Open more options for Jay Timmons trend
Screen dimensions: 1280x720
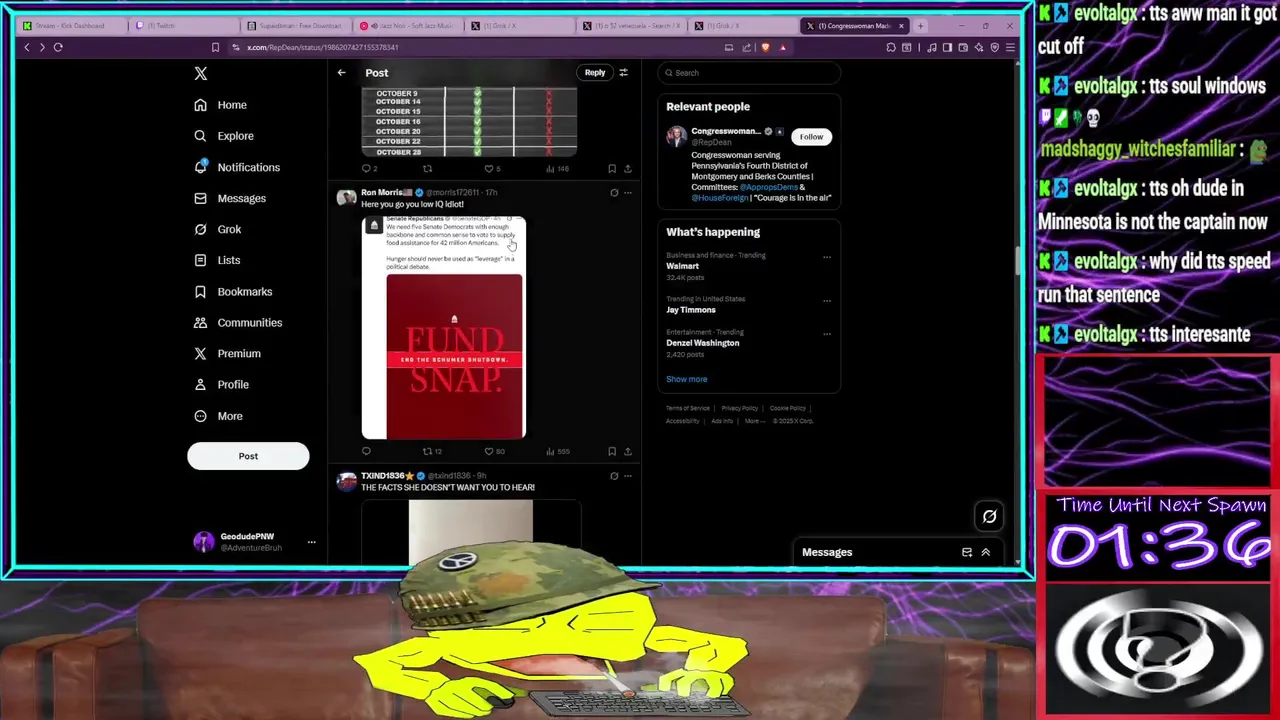click(x=827, y=300)
